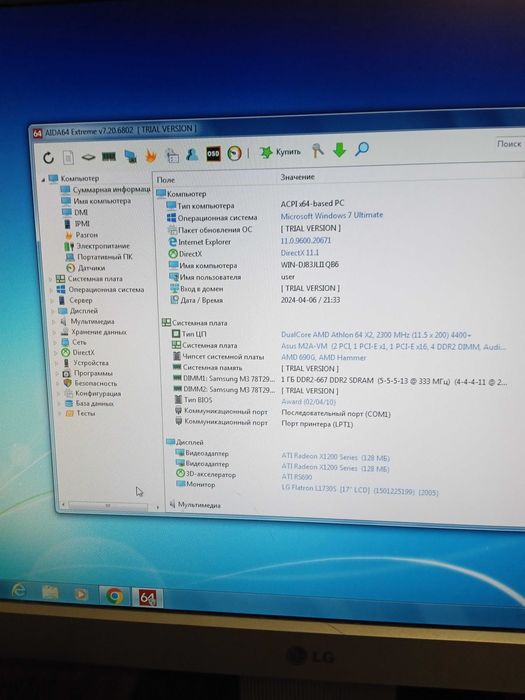This screenshot has height=700, width=525.
Task: Open the AMD 690G, AMD Hammer link
Action: point(324,358)
